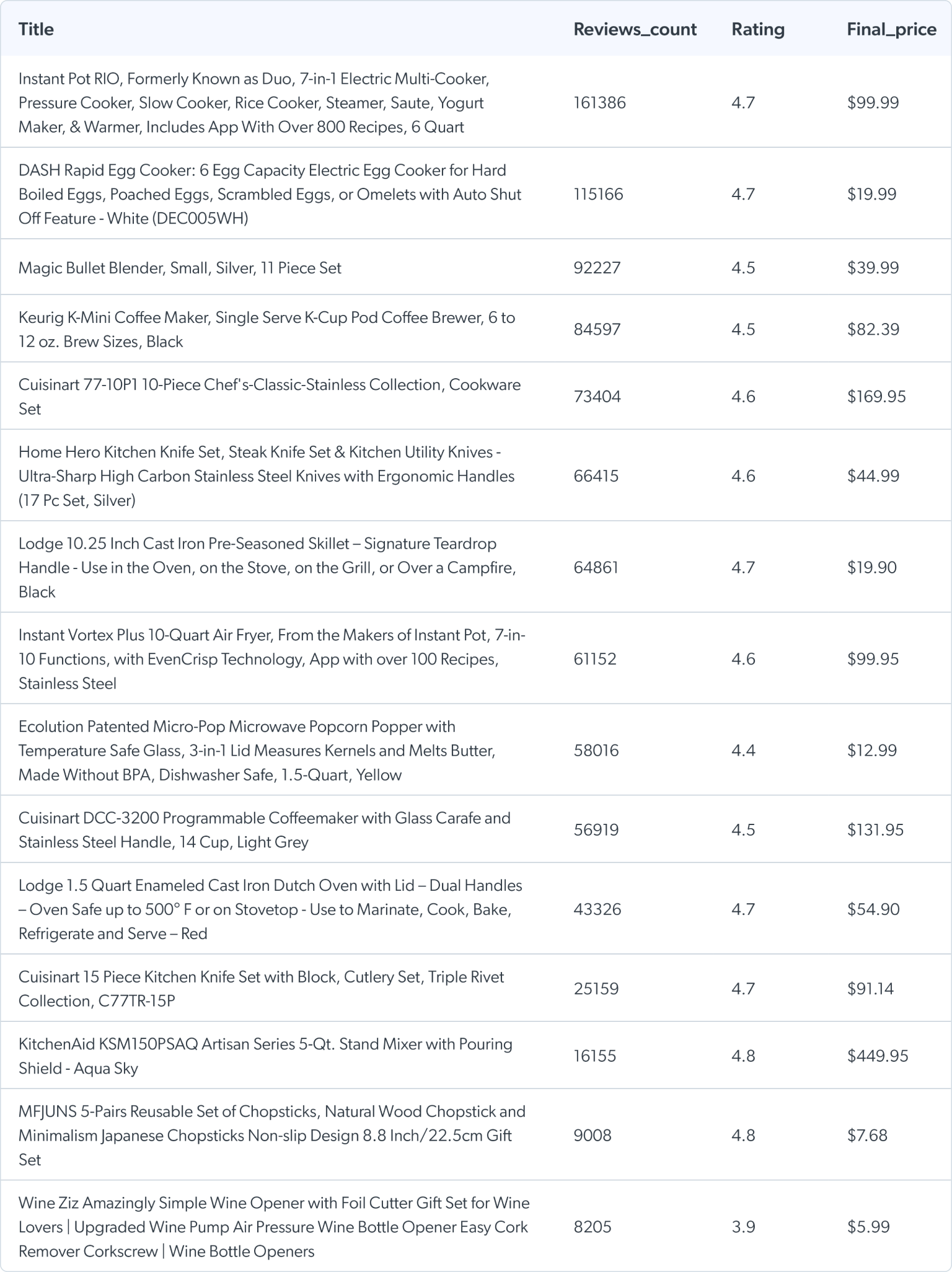Click the Keurig K-Mini Coffee Maker title
Image resolution: width=952 pixels, height=1272 pixels.
(x=267, y=329)
